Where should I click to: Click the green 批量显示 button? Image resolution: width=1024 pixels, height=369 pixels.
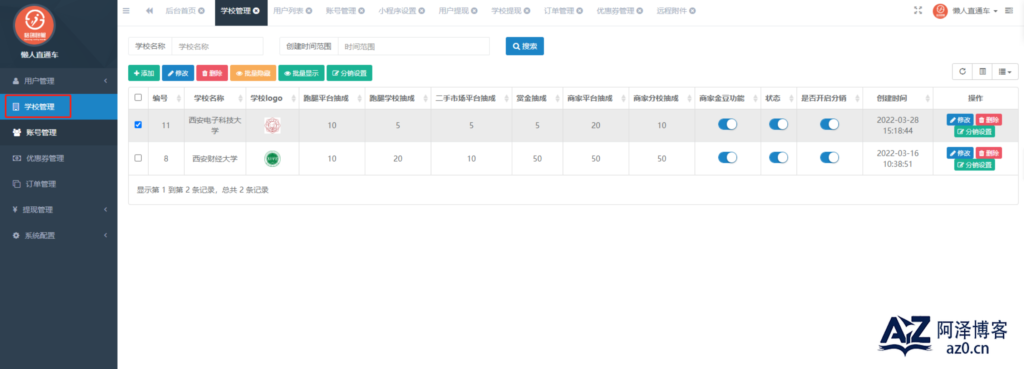click(301, 73)
